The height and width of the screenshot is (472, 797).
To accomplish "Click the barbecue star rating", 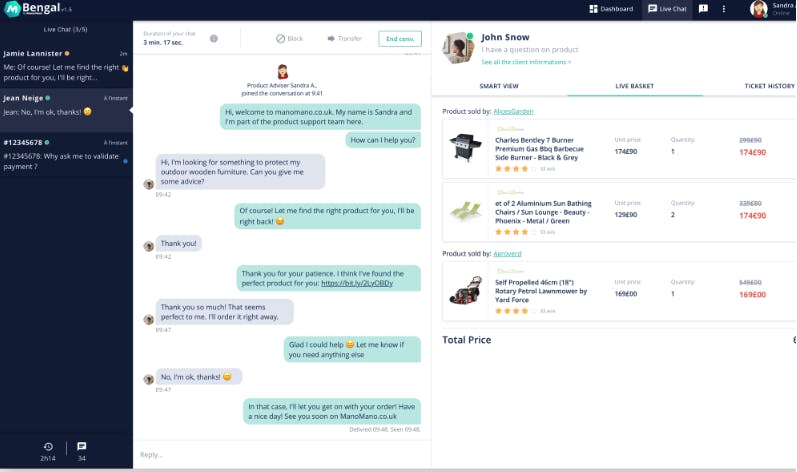I will (x=515, y=169).
